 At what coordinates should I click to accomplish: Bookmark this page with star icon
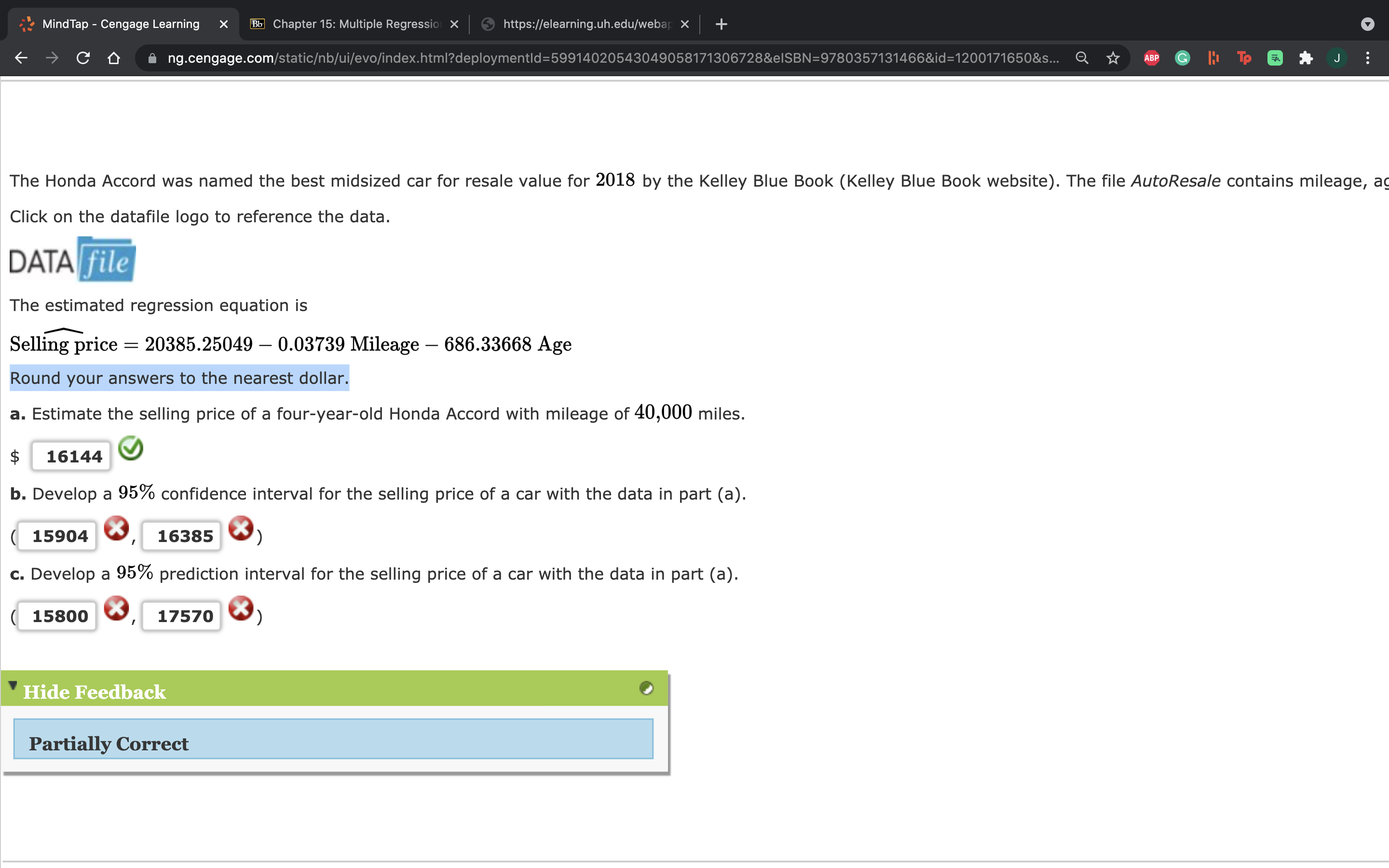1112,58
